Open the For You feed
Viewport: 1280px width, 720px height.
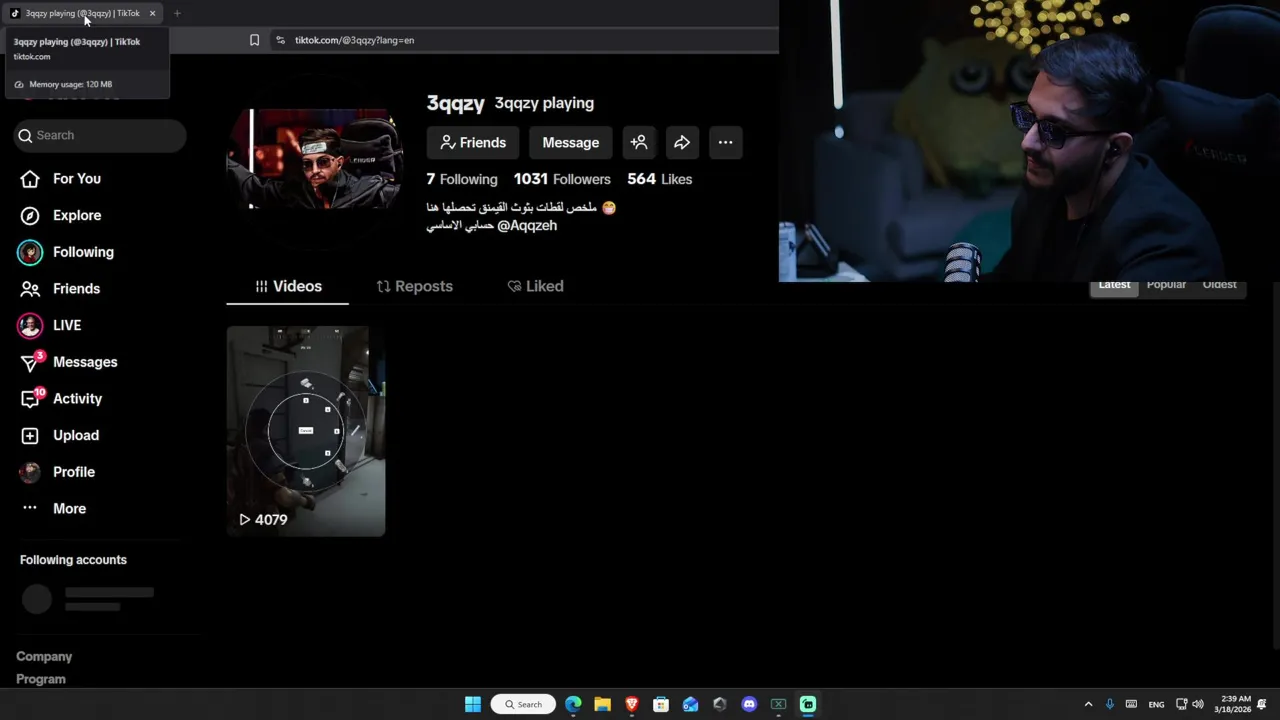[61, 179]
